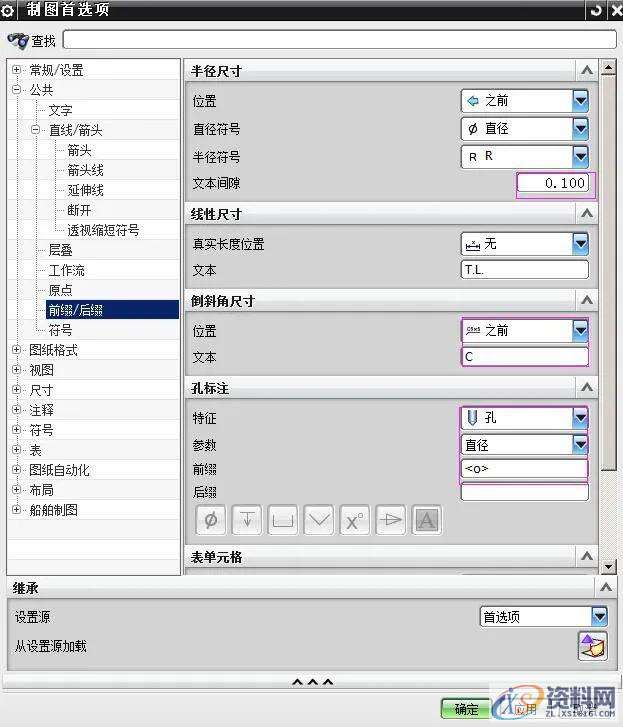Expand the 图纸格式 tree node
This screenshot has width=623, height=727.
point(16,350)
